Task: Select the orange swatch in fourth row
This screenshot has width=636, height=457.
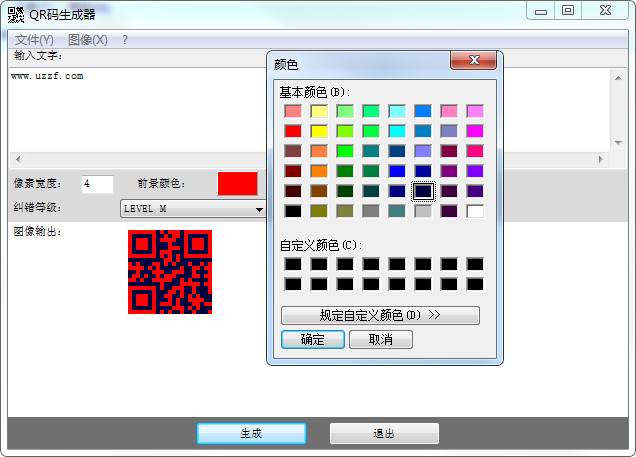Action: pos(319,171)
